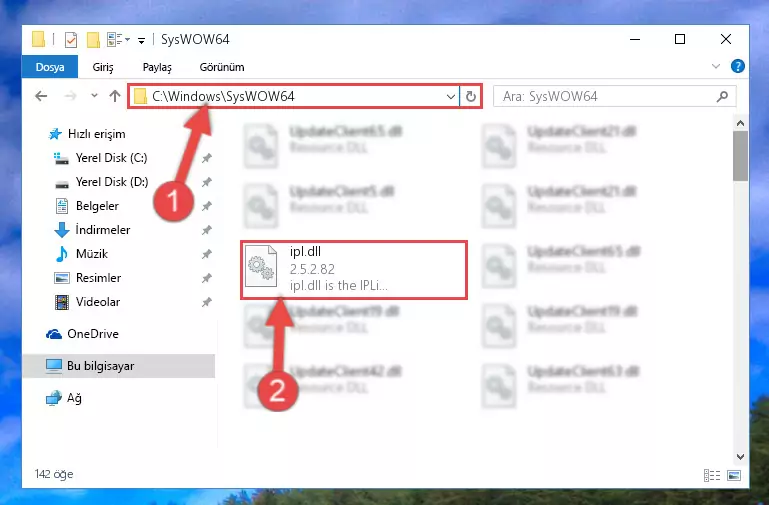Open Videolar folder in sidebar
Screen dimensions: 769x505
87,302
